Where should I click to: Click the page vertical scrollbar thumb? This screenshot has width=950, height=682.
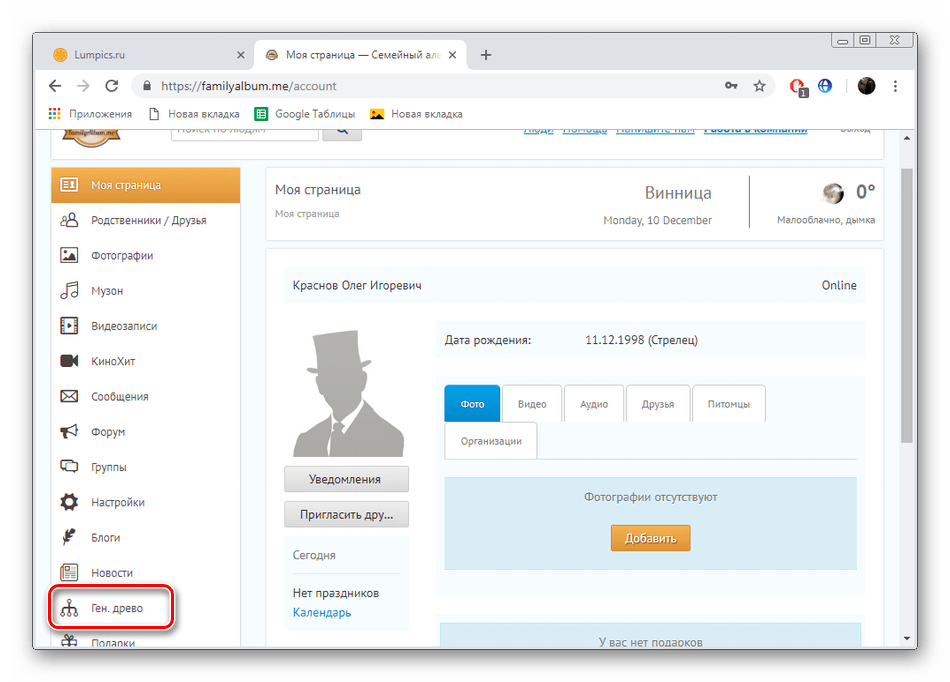[x=906, y=306]
